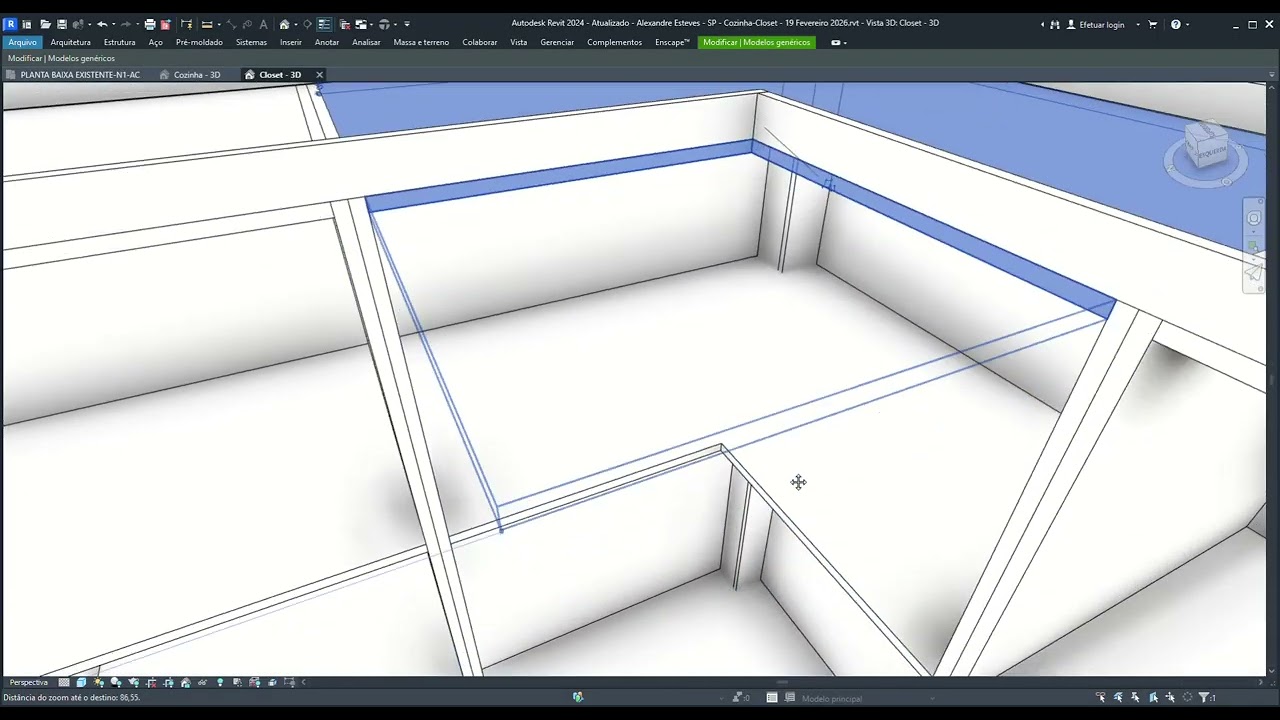
Task: Select the Text annotation tool icon
Action: click(264, 24)
